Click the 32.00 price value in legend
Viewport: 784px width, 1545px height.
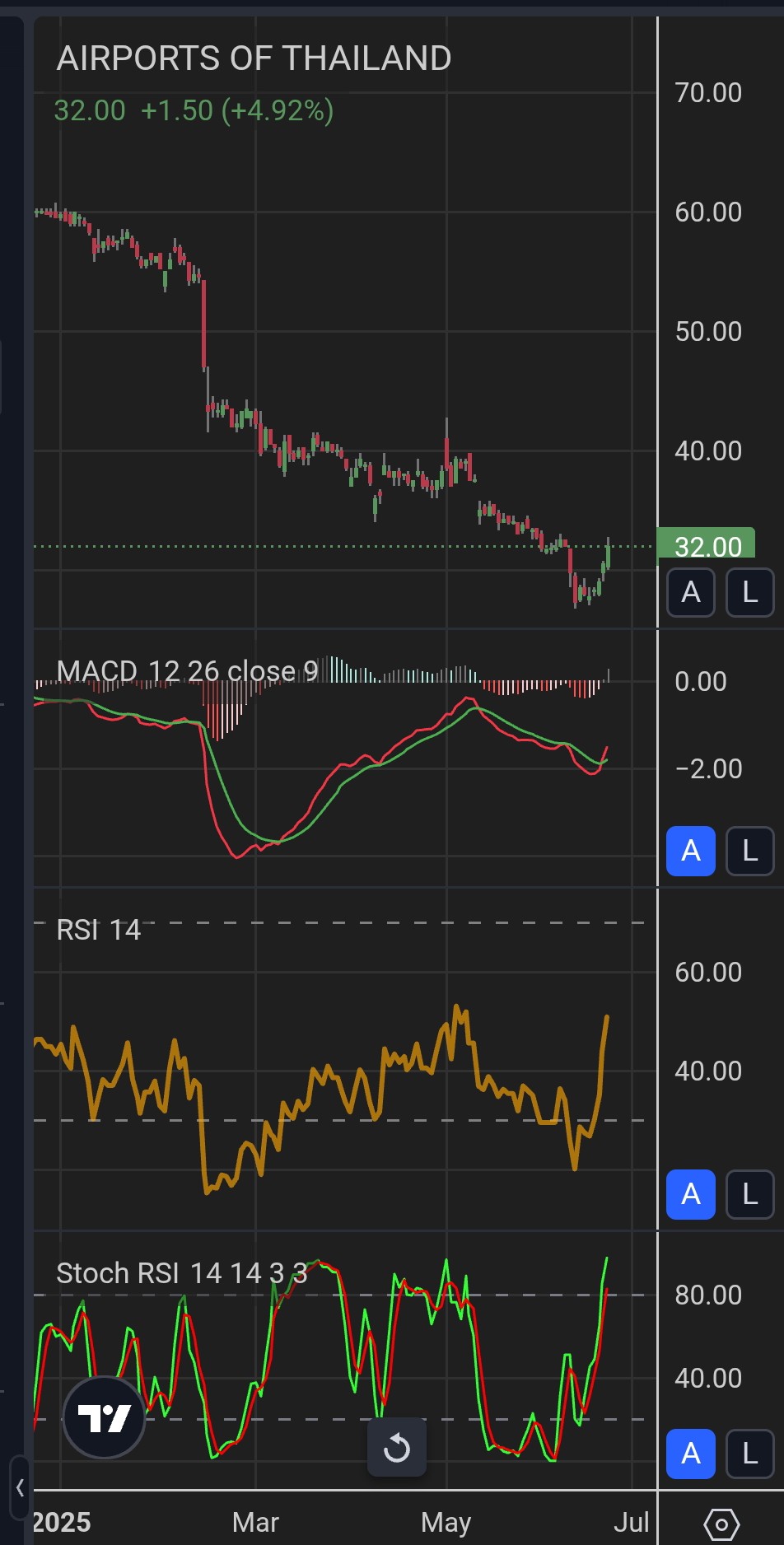(90, 110)
